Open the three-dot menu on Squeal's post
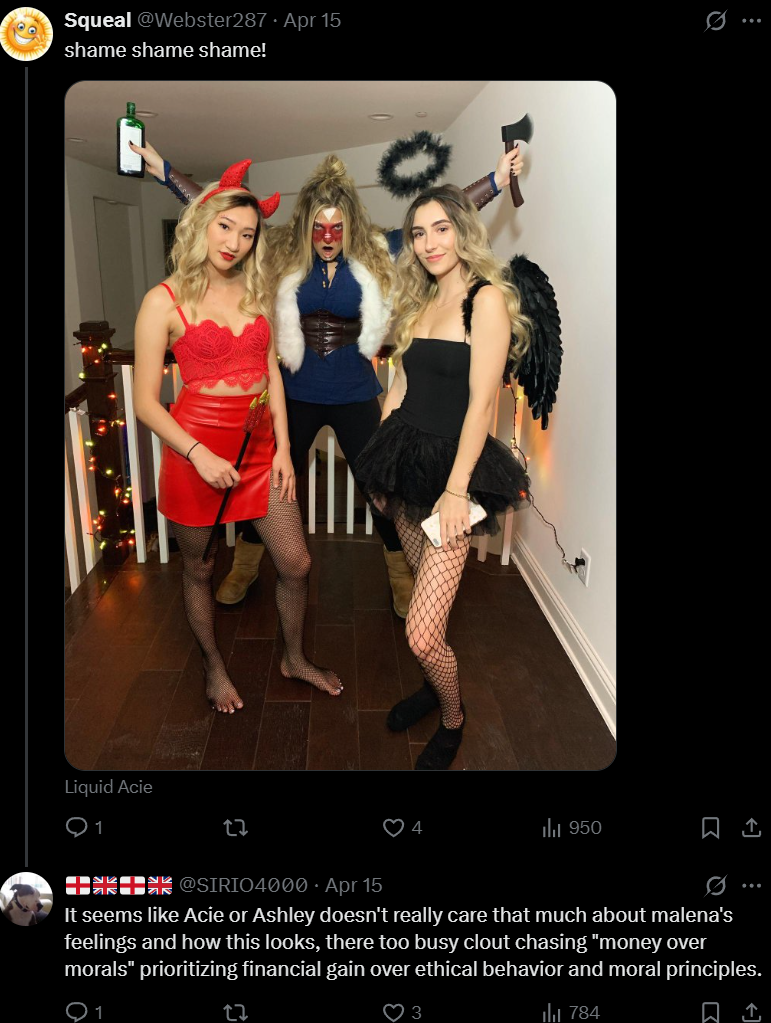The height and width of the screenshot is (1023, 771). (x=751, y=21)
